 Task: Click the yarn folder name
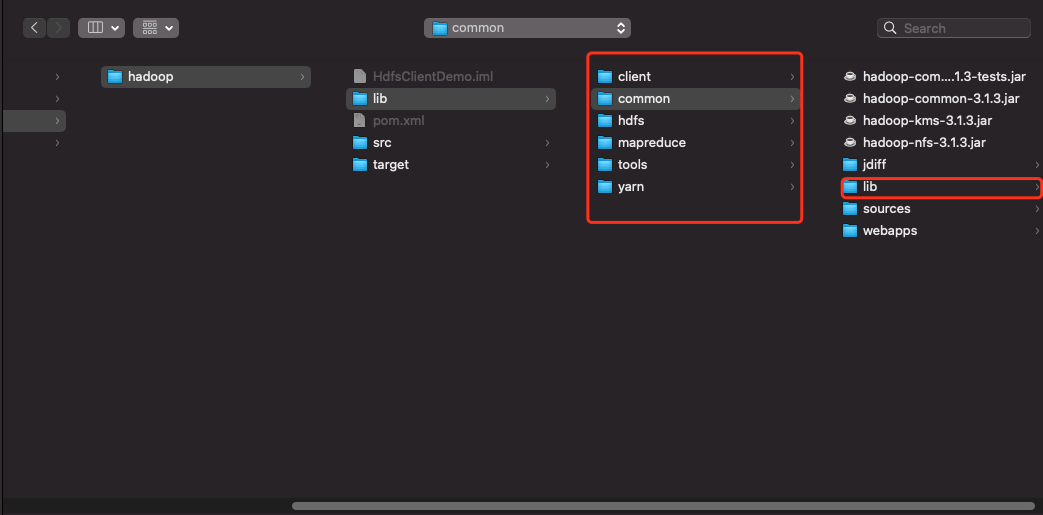point(631,186)
